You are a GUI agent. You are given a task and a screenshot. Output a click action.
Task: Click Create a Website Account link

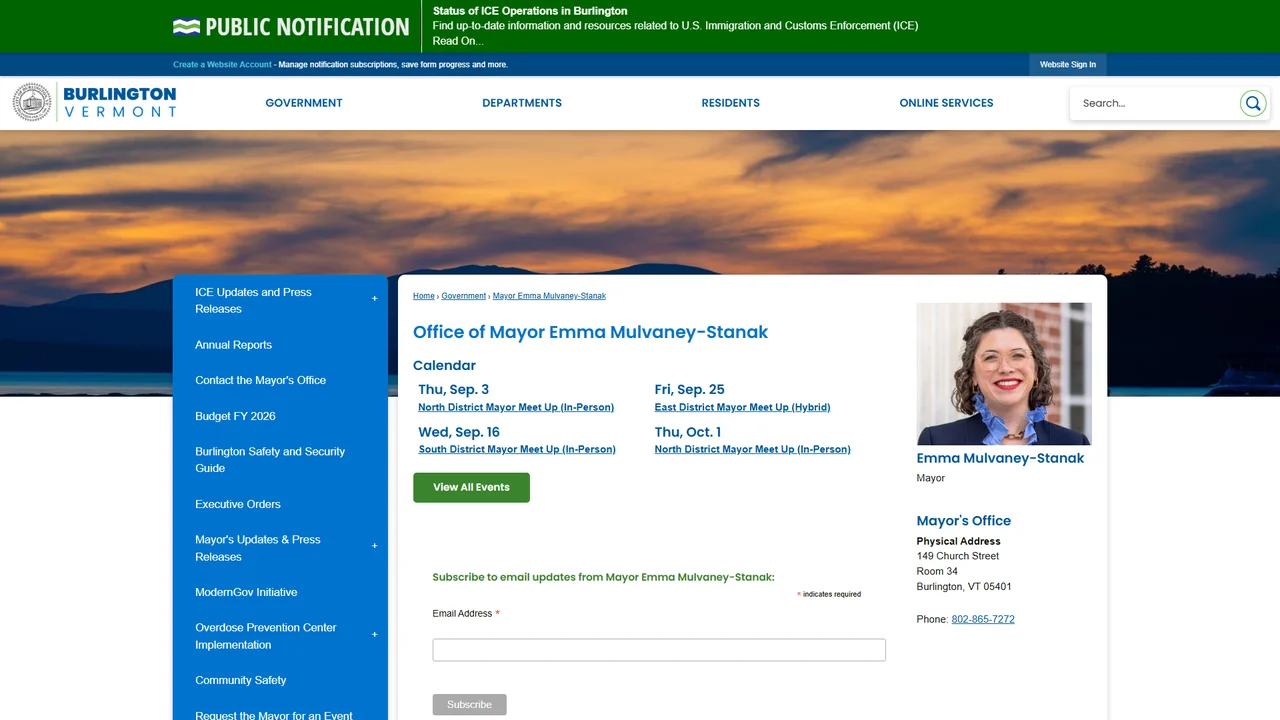pos(222,65)
